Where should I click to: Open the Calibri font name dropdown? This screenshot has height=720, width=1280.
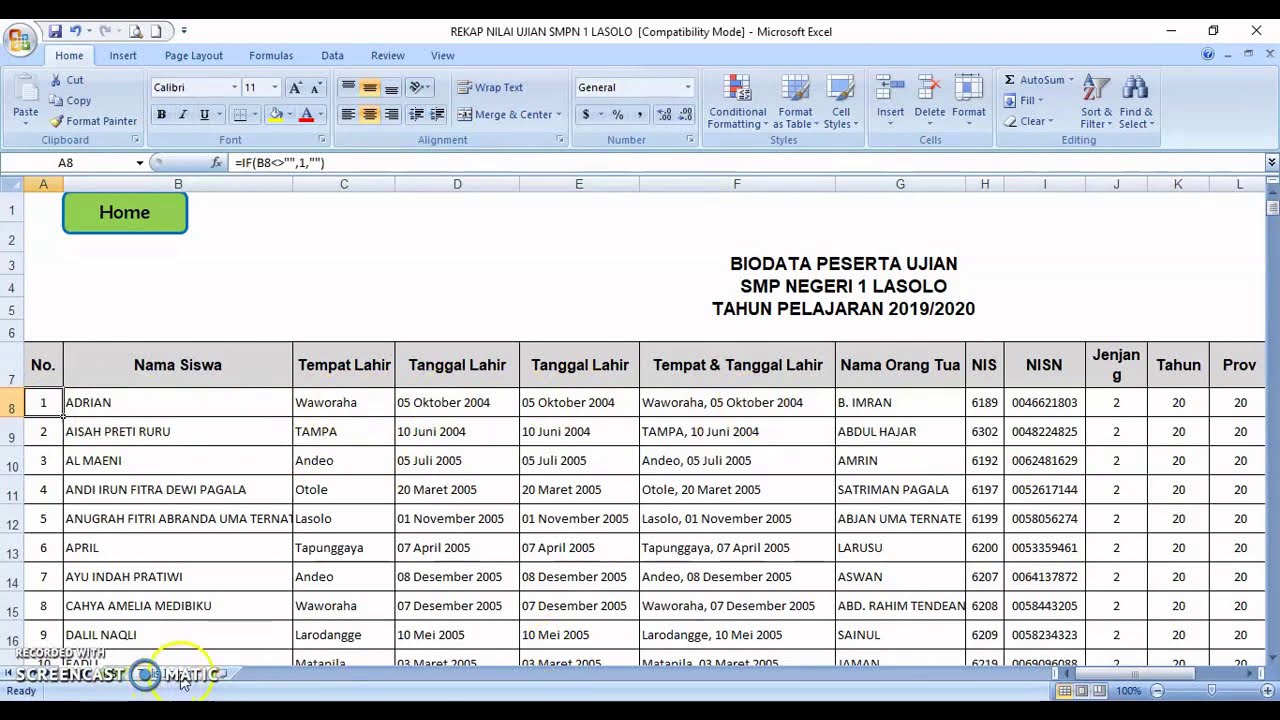(234, 88)
